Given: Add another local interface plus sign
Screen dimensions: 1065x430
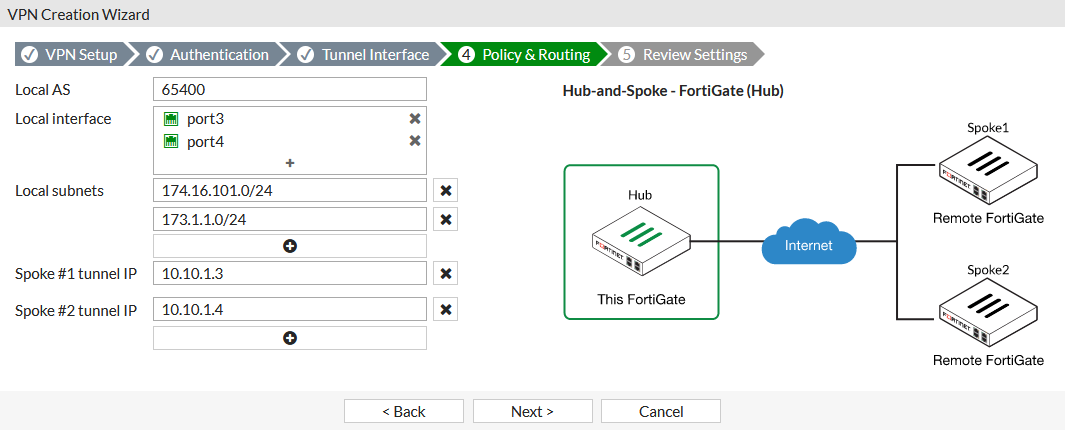Looking at the screenshot, I should (290, 162).
